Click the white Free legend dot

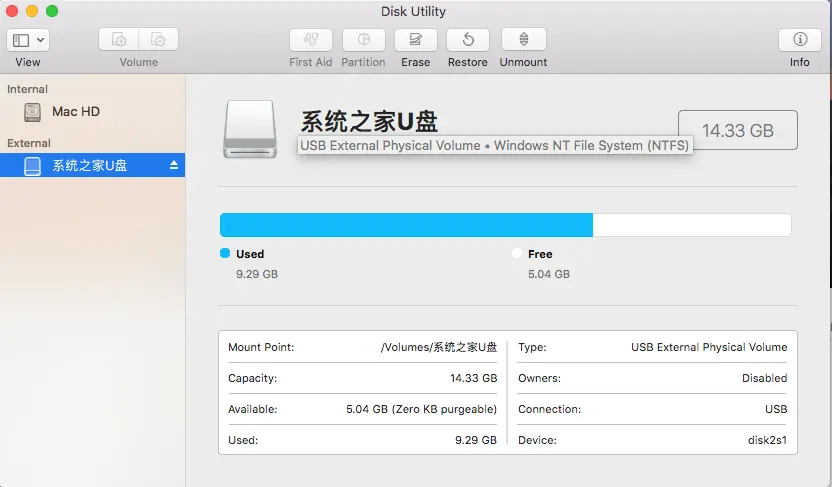click(x=517, y=253)
